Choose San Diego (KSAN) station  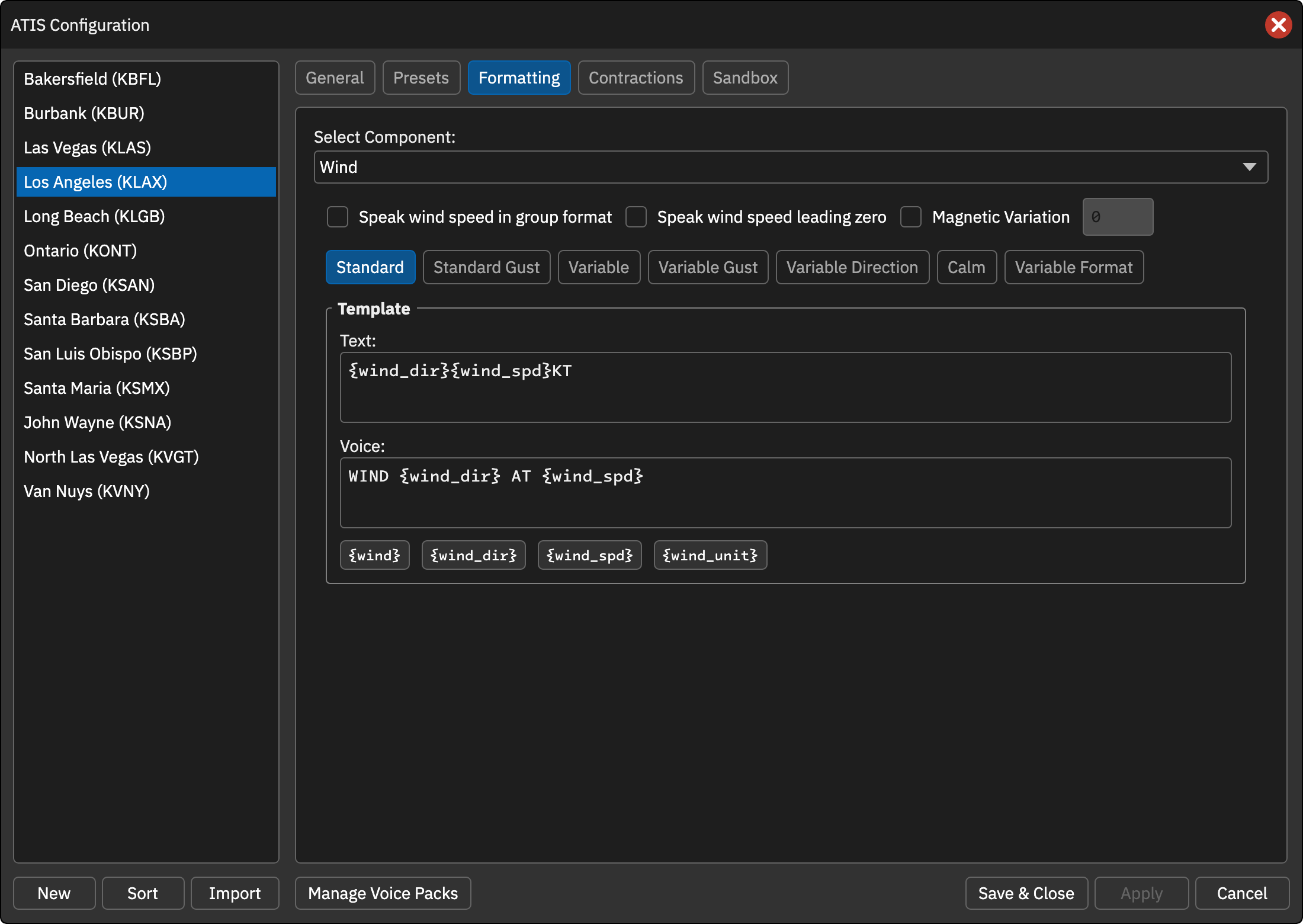(x=146, y=285)
